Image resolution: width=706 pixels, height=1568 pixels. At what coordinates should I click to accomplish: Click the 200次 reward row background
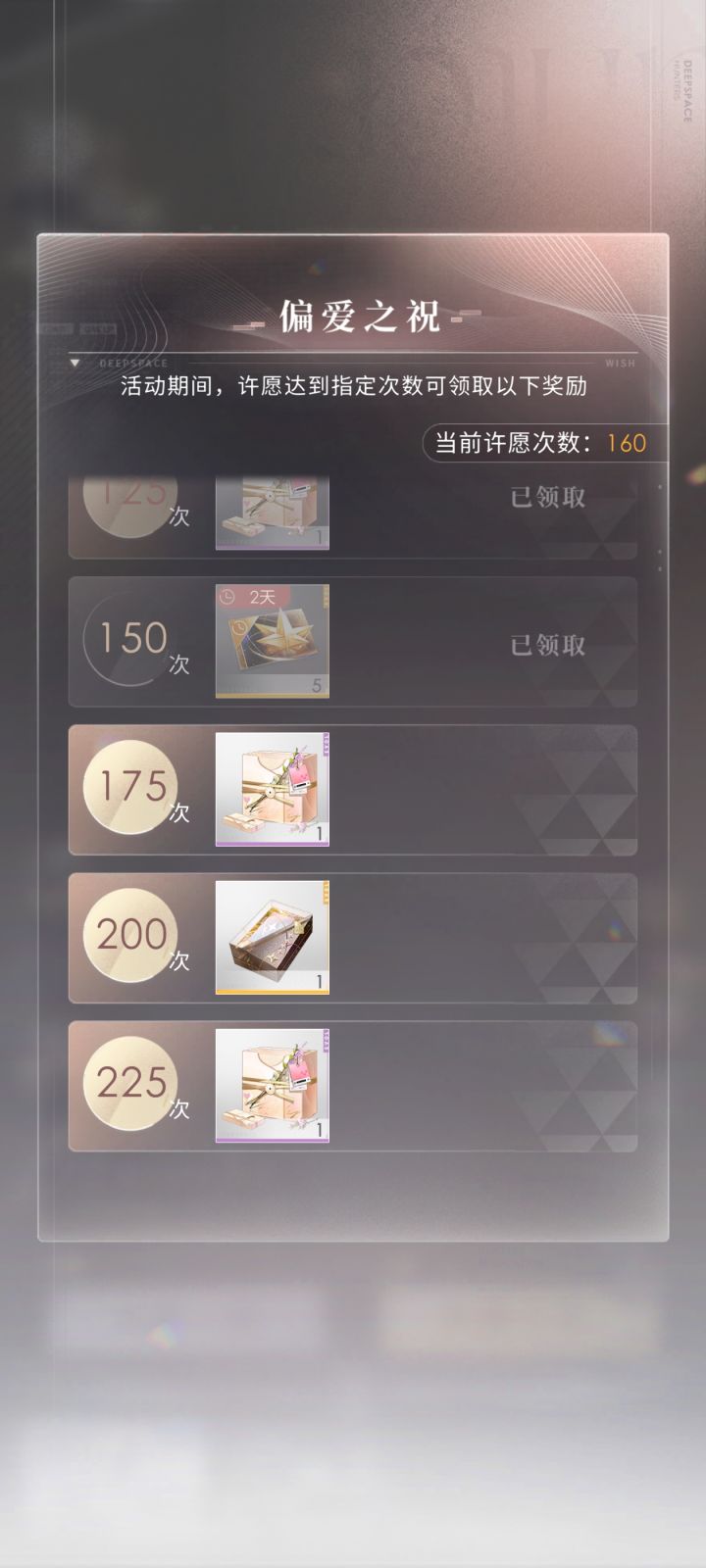[353, 938]
